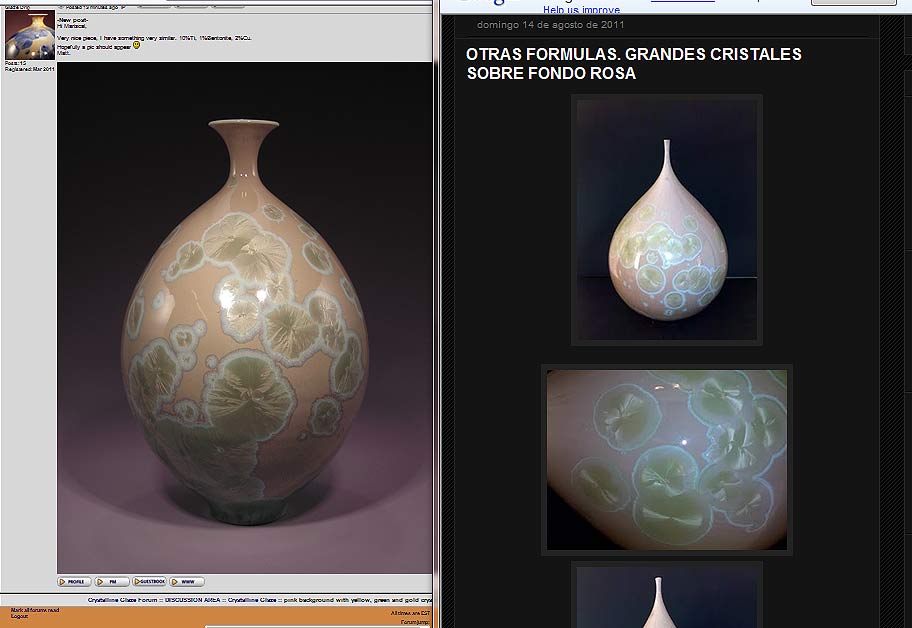This screenshot has width=912, height=628.
Task: Open the GUESTBOOK button in forum window
Action: point(149,581)
